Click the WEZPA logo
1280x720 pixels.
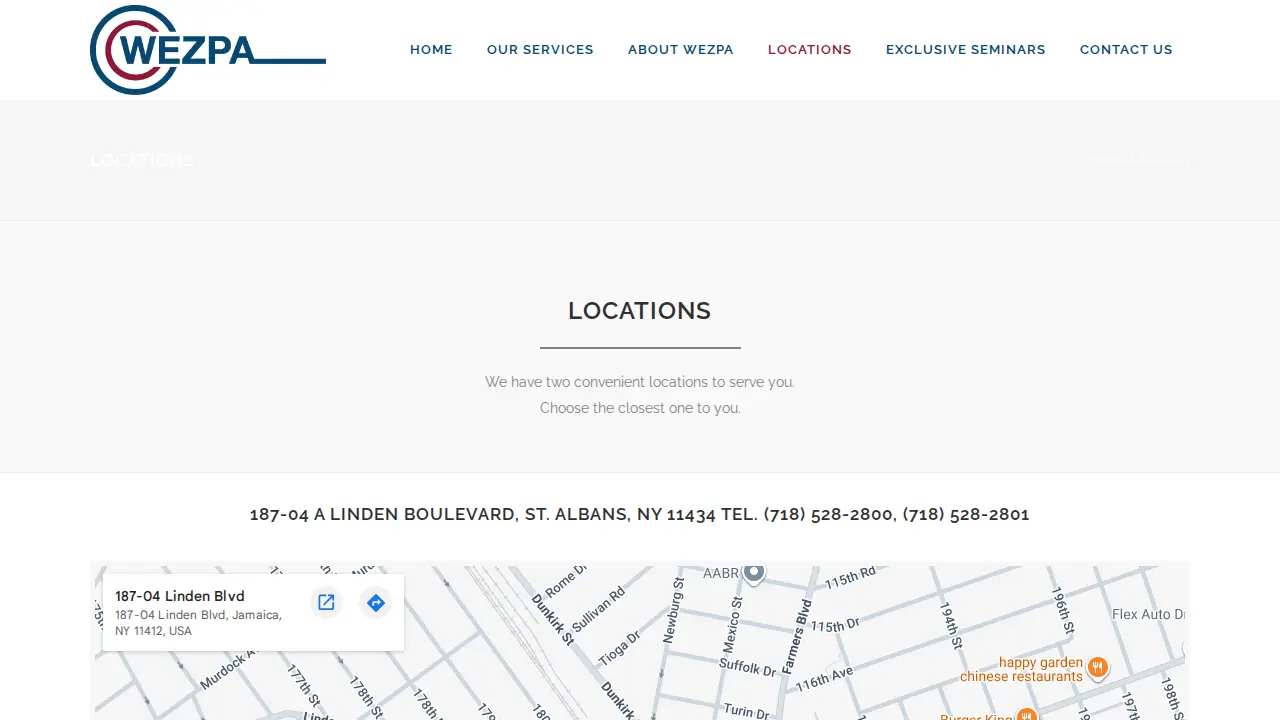tap(208, 50)
